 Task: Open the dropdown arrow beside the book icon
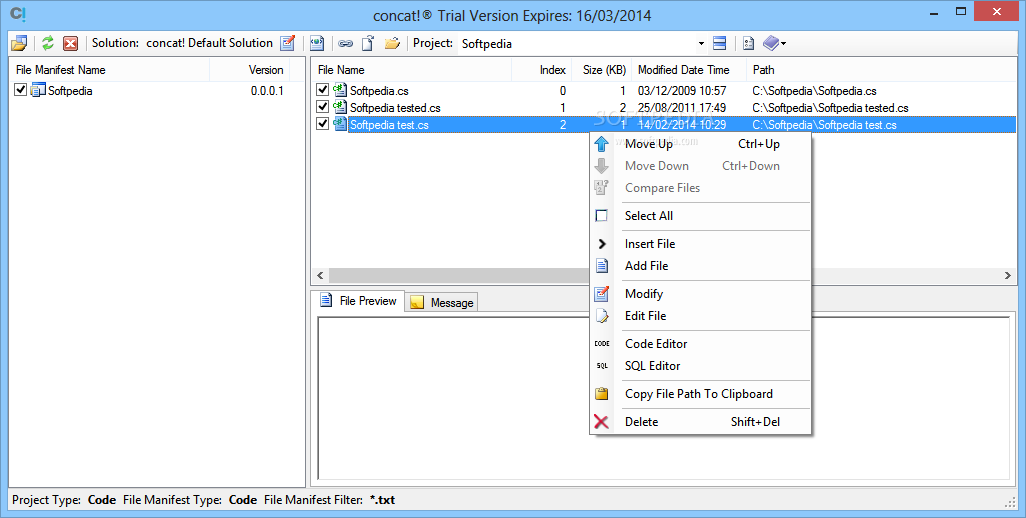(783, 44)
